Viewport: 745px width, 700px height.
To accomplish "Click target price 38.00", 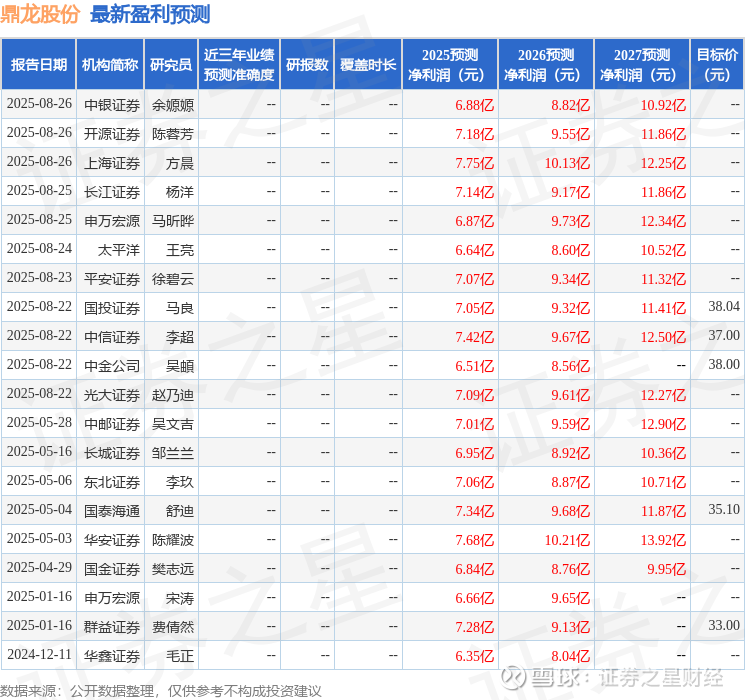I will point(724,364).
